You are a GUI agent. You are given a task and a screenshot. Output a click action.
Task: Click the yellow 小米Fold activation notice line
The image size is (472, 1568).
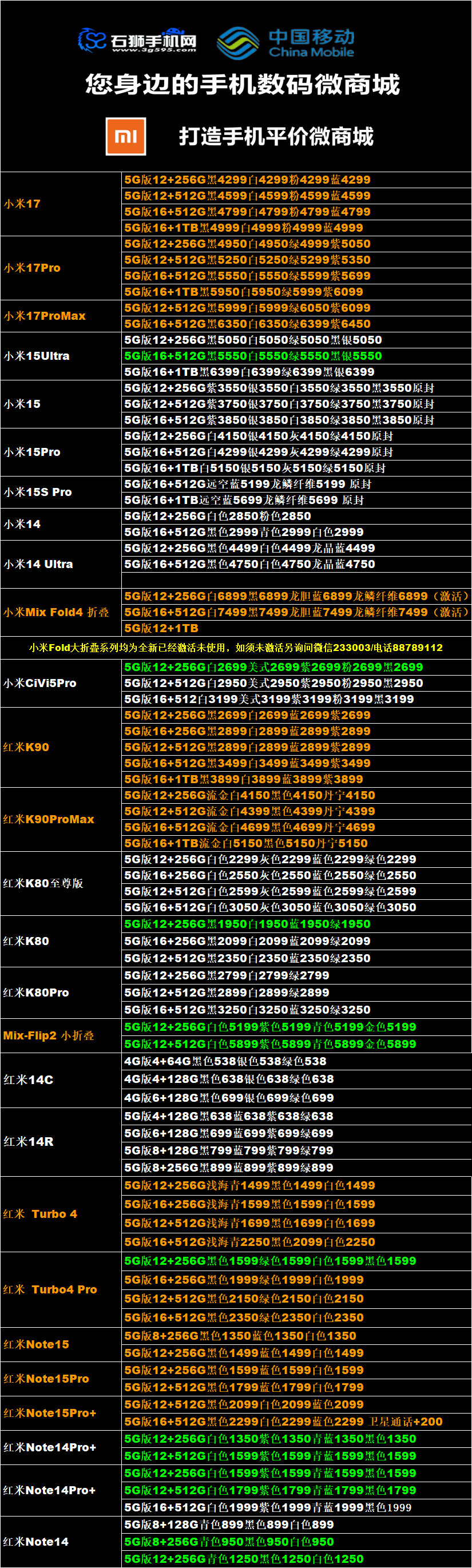[x=236, y=648]
